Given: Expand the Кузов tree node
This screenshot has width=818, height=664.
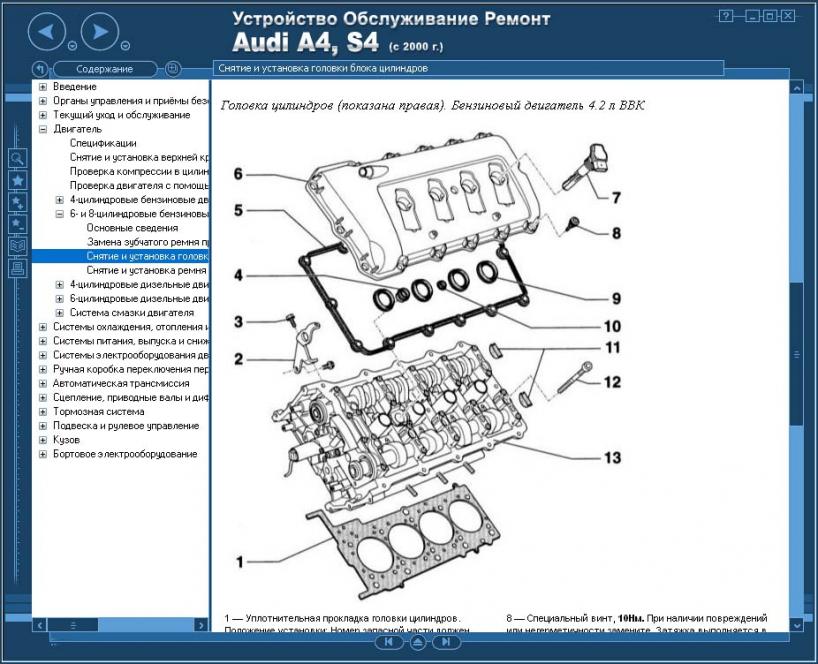Looking at the screenshot, I should [x=43, y=440].
